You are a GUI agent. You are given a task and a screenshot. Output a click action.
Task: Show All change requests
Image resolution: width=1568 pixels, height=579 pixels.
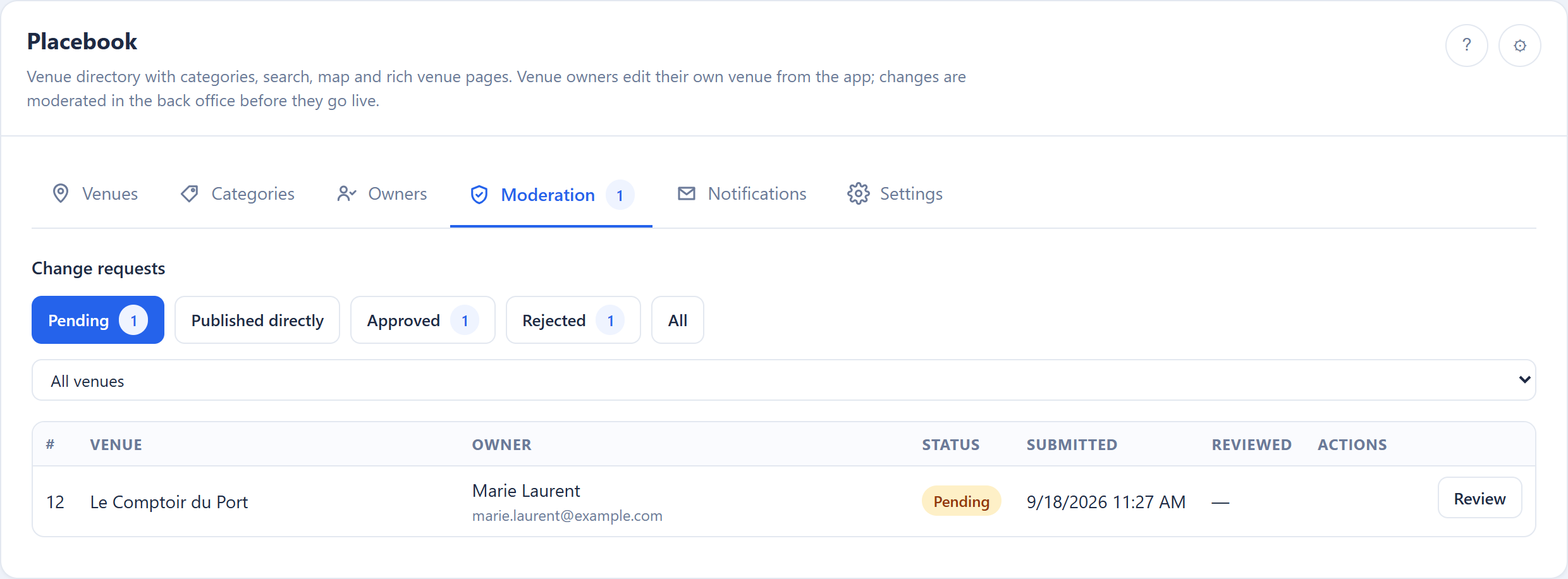pos(678,320)
